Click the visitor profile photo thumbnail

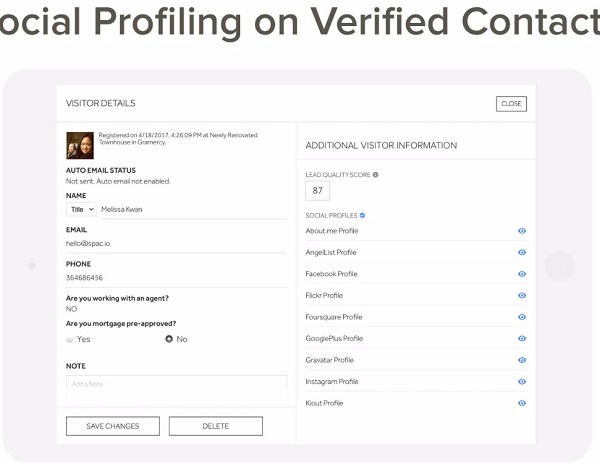(x=80, y=145)
